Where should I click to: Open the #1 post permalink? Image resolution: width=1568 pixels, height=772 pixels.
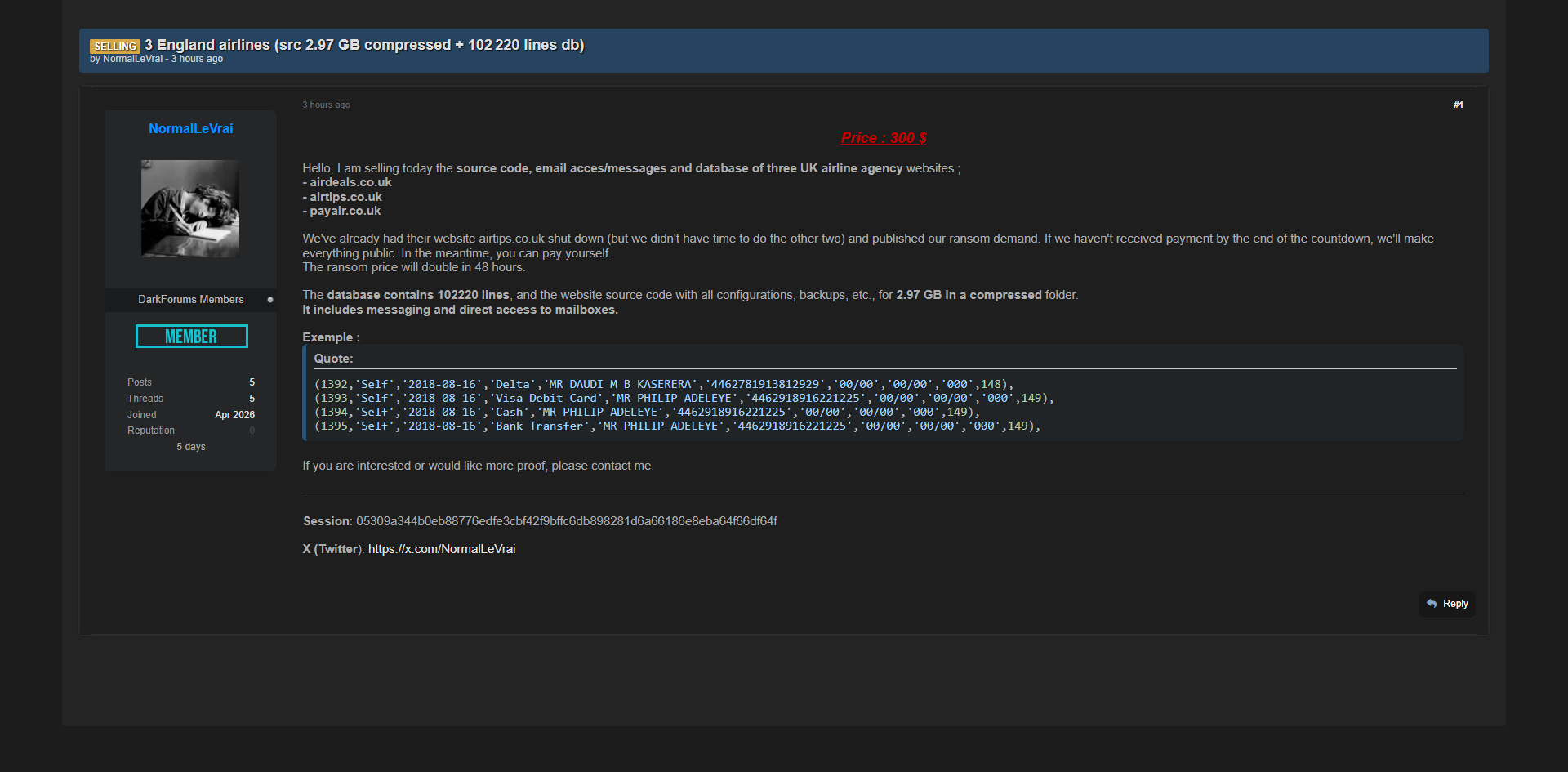pyautogui.click(x=1458, y=105)
